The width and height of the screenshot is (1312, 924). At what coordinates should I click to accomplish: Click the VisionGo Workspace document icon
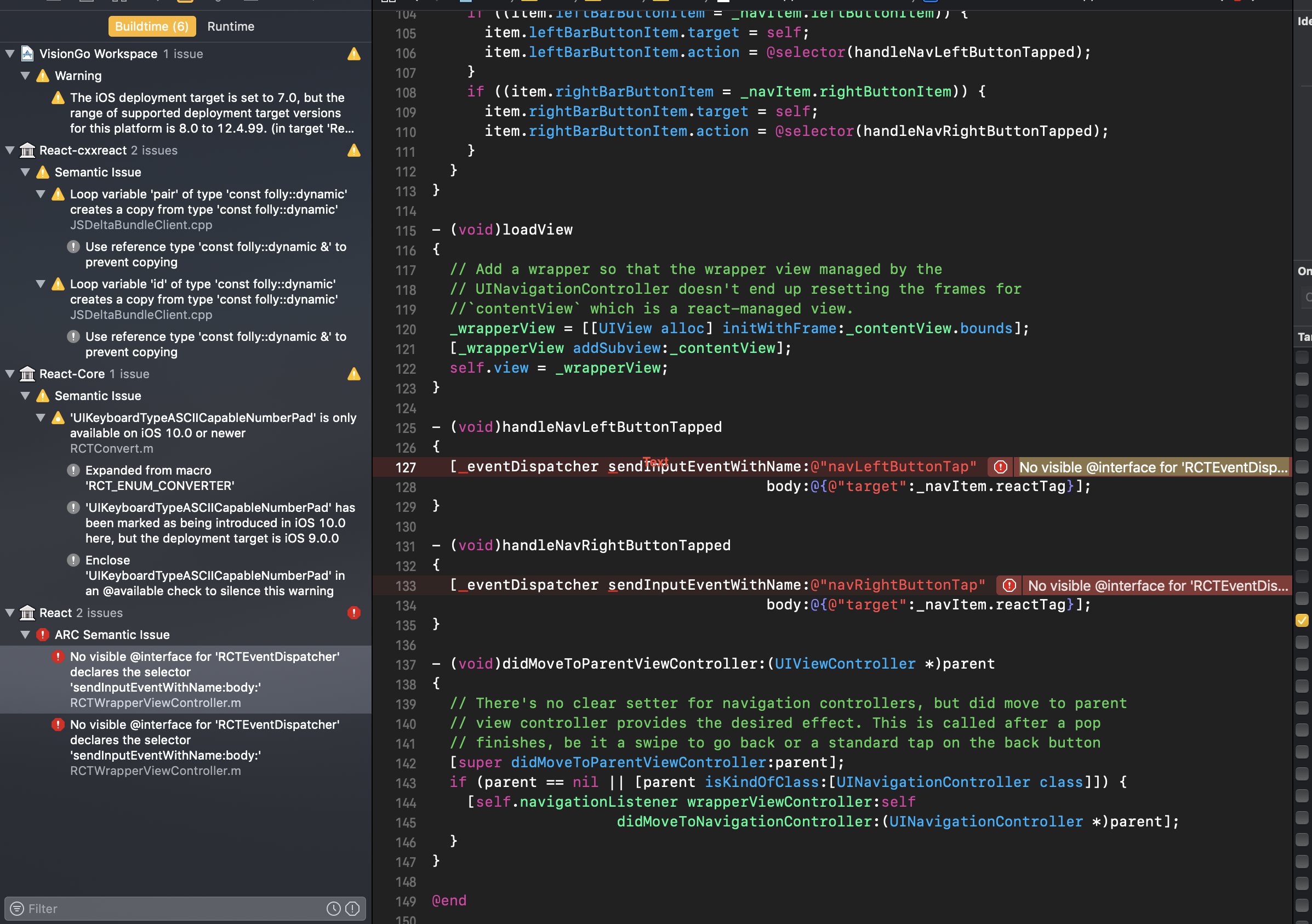click(27, 53)
